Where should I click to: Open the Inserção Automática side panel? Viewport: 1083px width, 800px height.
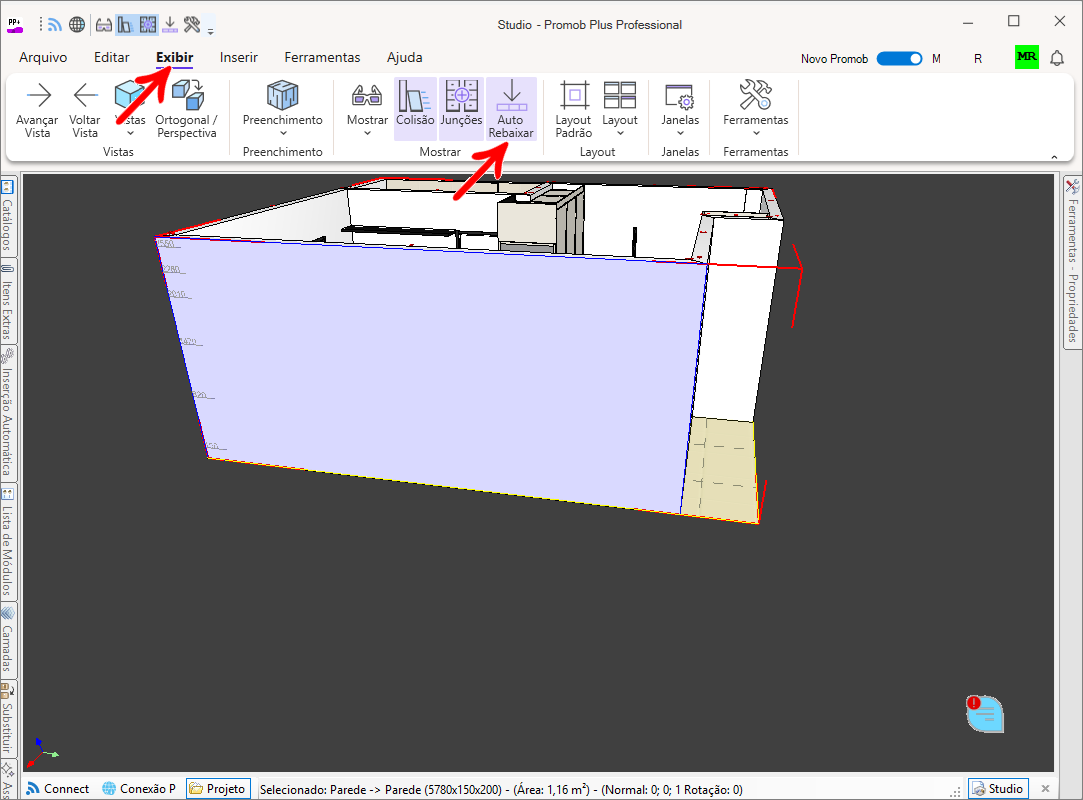(8, 413)
